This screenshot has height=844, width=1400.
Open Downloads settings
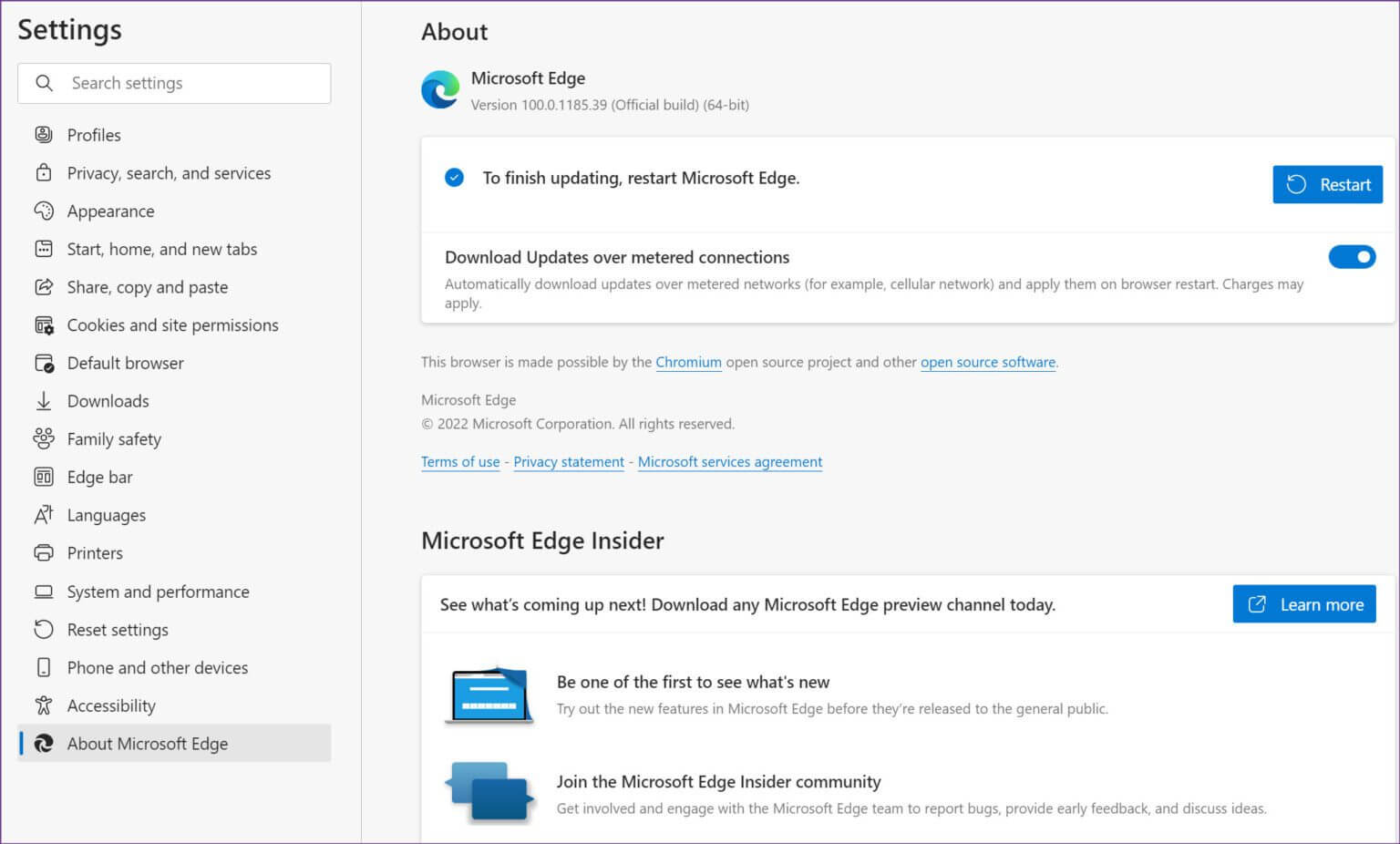point(174,401)
